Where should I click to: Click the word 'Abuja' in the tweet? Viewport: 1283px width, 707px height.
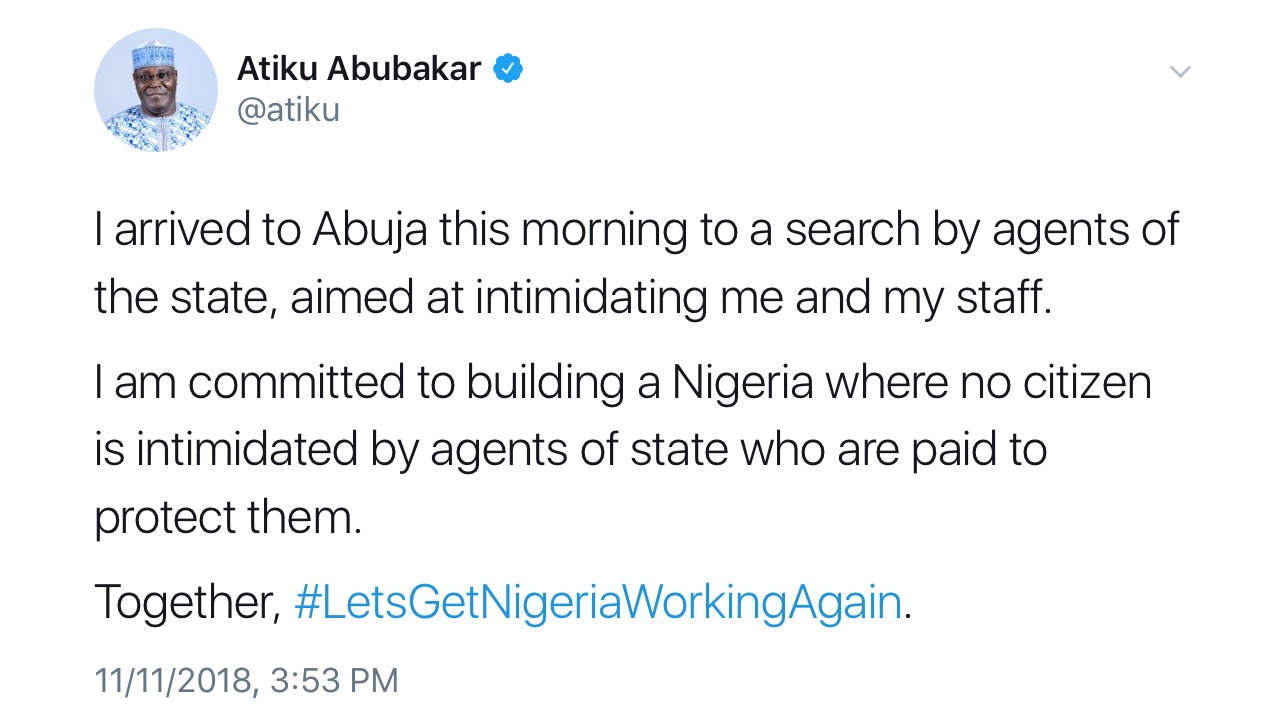pos(371,231)
